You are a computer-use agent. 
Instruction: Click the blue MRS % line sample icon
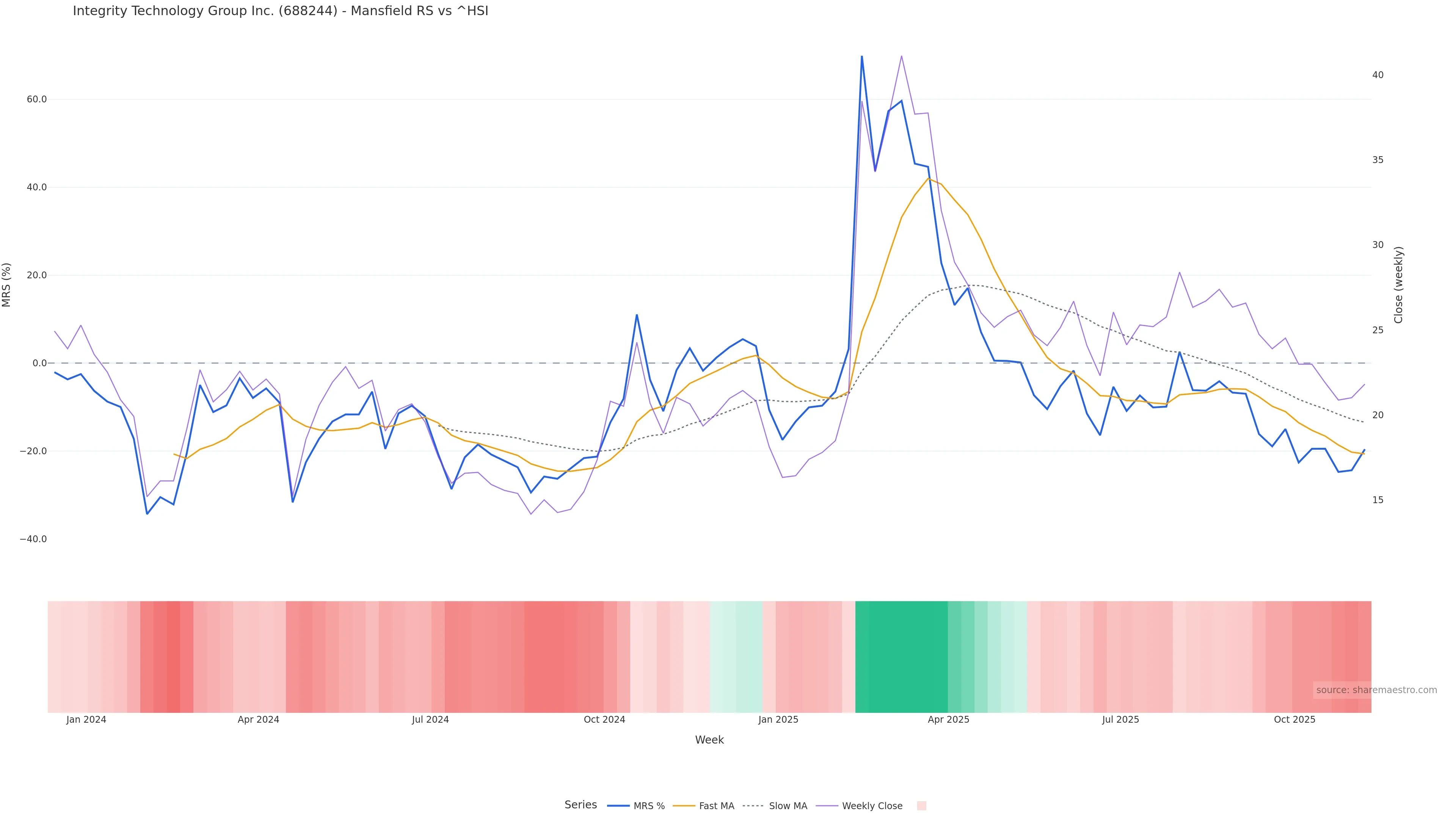pyautogui.click(x=618, y=806)
